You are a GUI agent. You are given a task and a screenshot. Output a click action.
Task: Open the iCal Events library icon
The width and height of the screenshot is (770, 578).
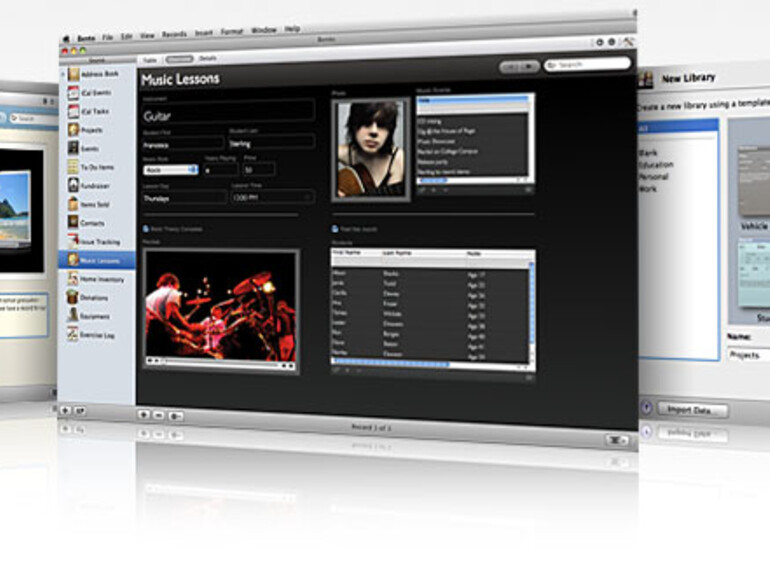click(x=73, y=93)
